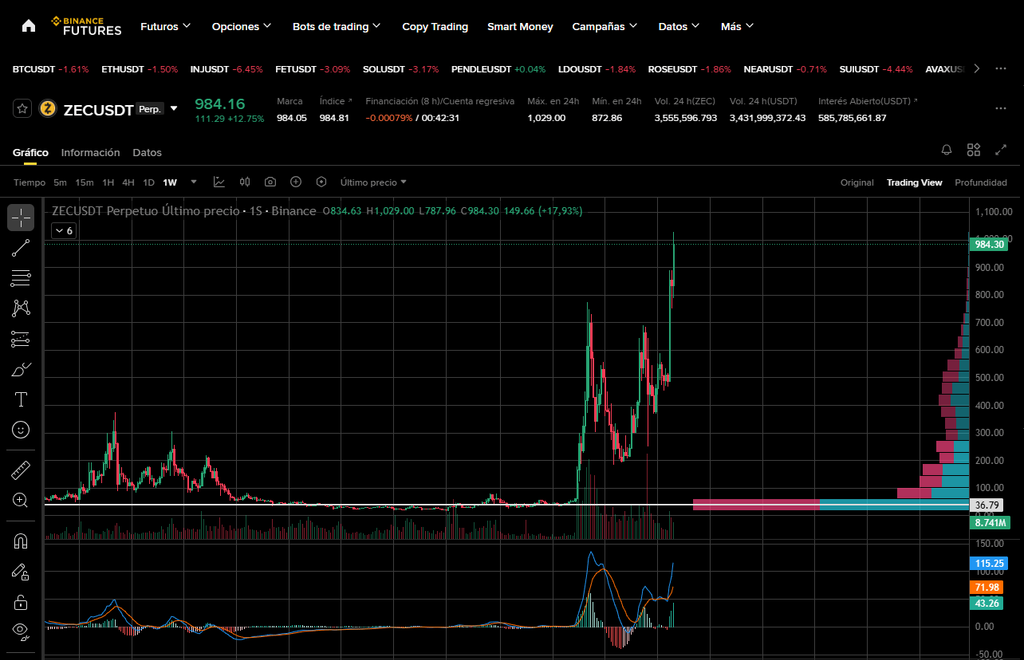
Task: Hide all drawings with eye icon
Action: [x=21, y=631]
